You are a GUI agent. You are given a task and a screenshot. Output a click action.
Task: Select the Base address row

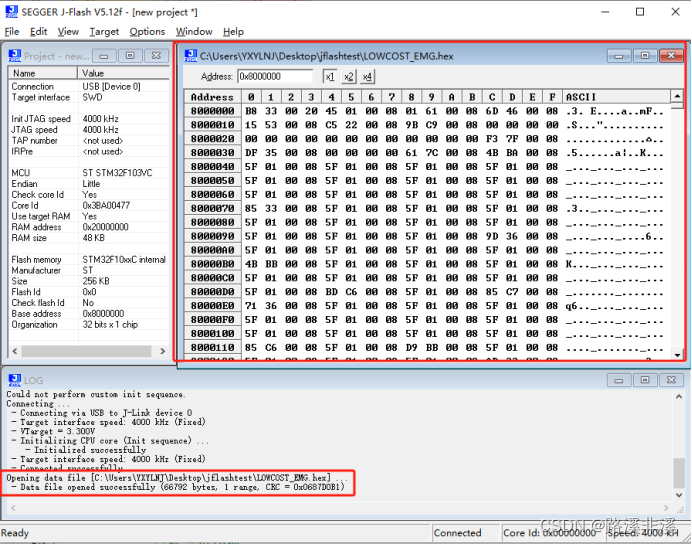(x=89, y=314)
